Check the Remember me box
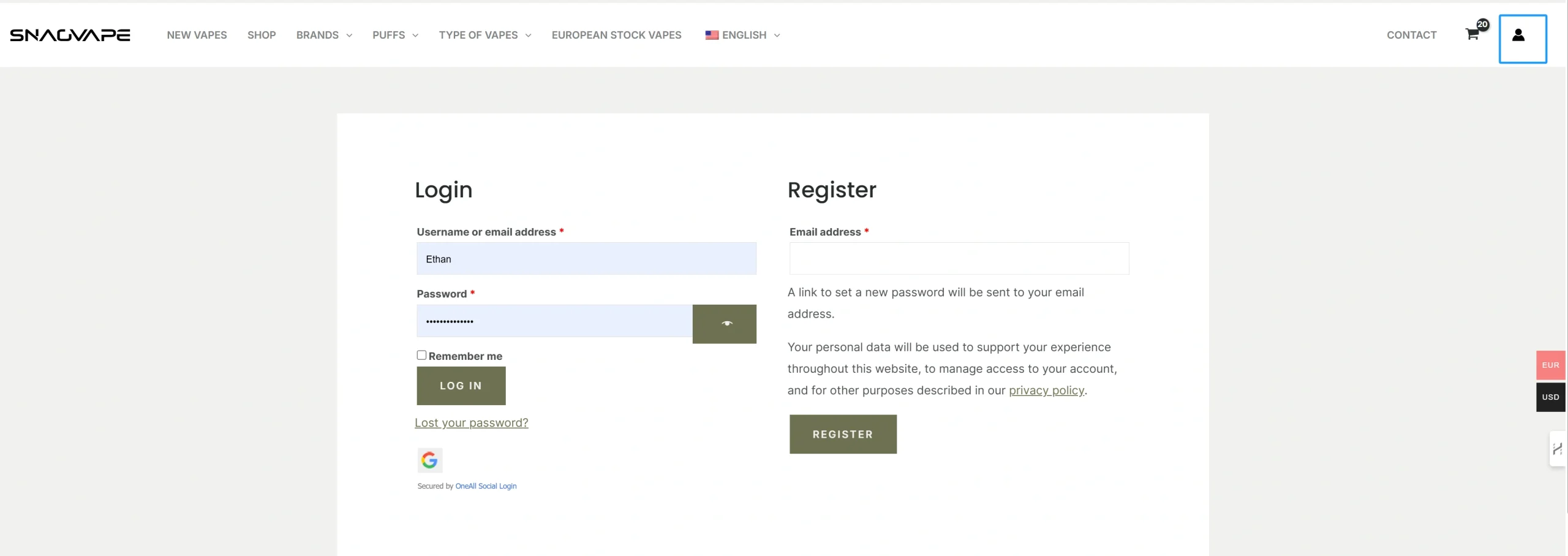Screen dimensions: 1568x556 (x=421, y=355)
